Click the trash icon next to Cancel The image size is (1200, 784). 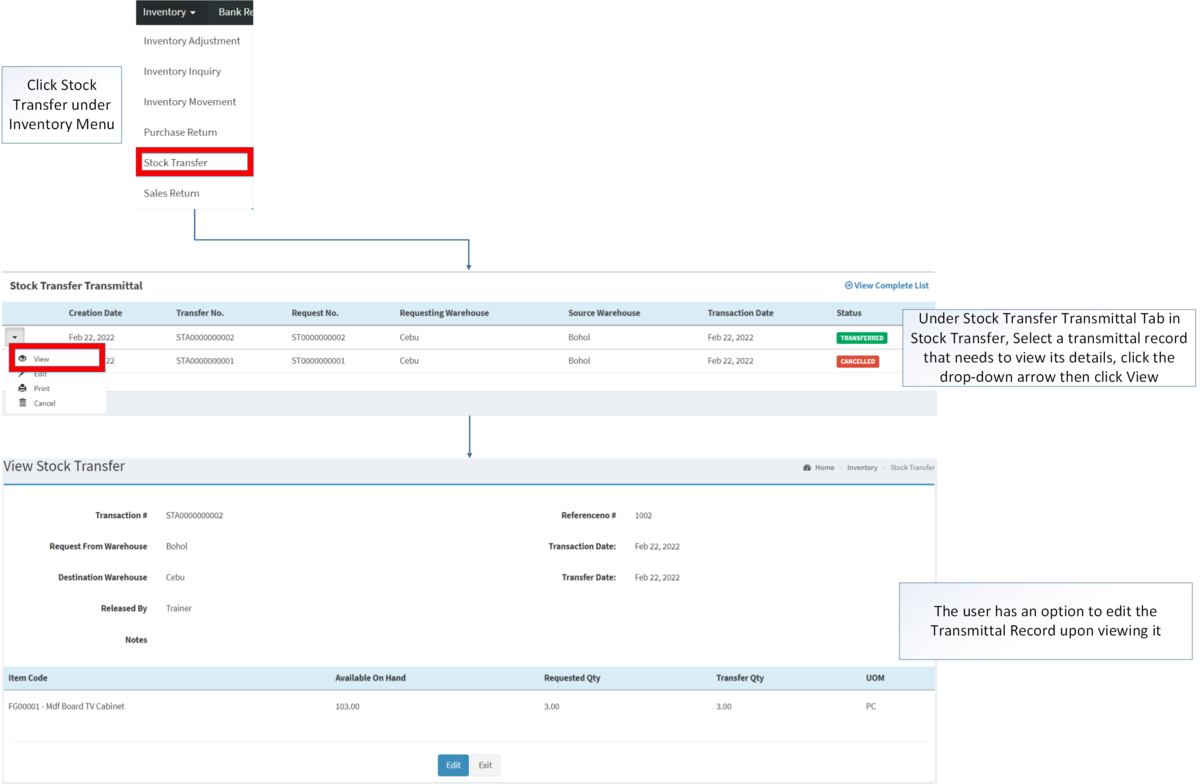[x=22, y=403]
